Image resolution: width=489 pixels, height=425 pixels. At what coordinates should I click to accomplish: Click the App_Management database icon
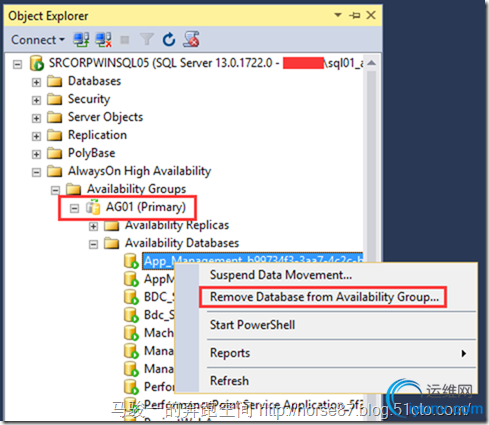click(x=131, y=261)
